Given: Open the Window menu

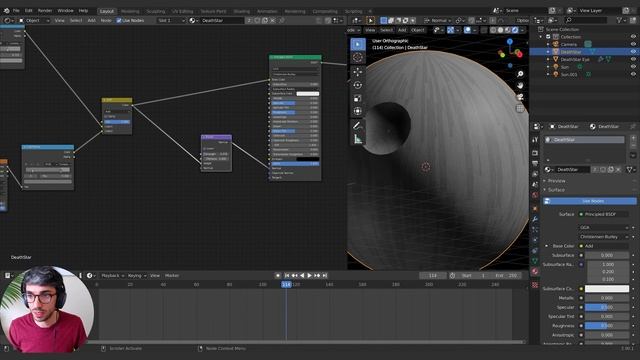Looking at the screenshot, I should pyautogui.click(x=65, y=11).
